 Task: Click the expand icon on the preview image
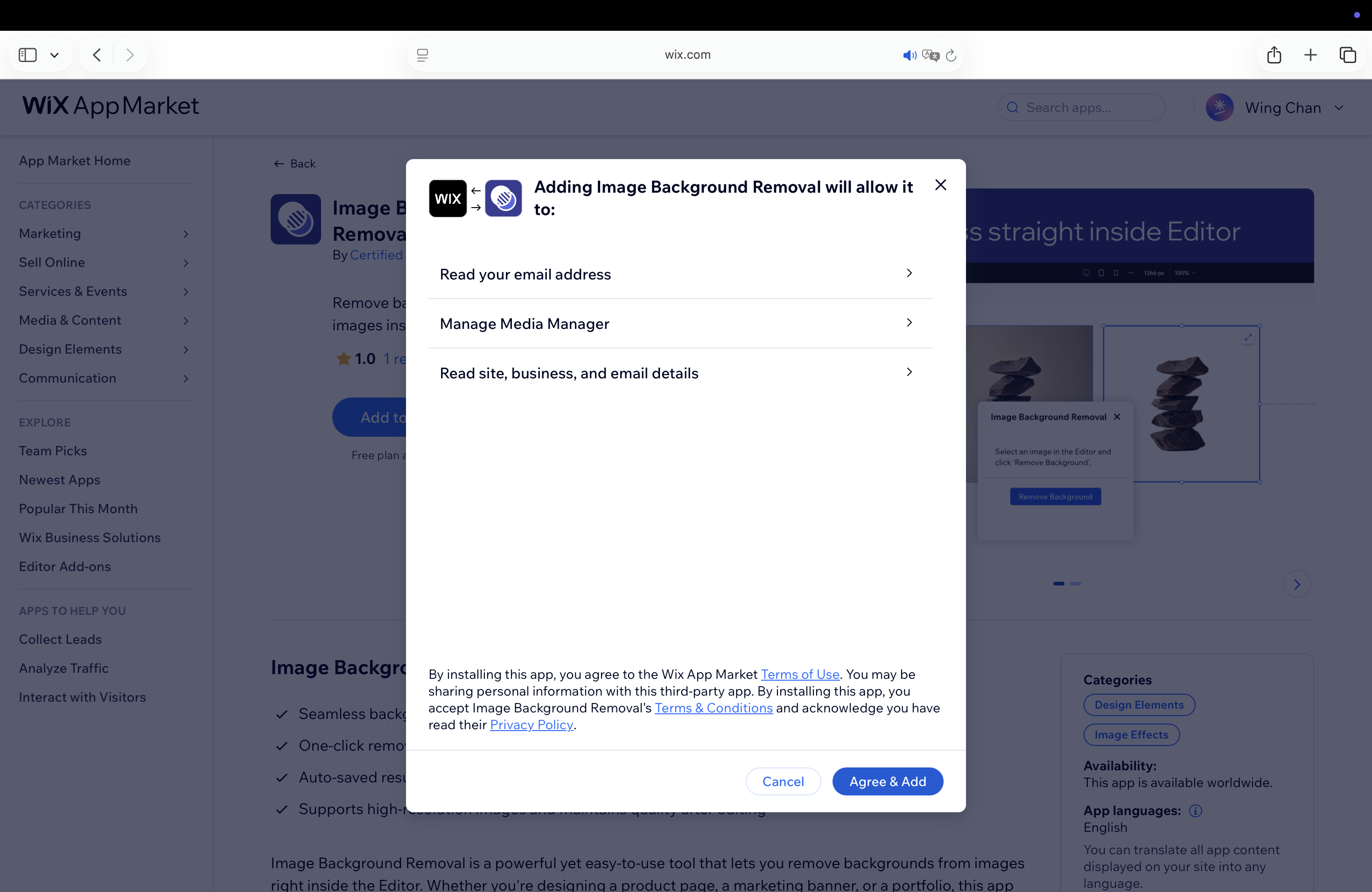click(1248, 337)
